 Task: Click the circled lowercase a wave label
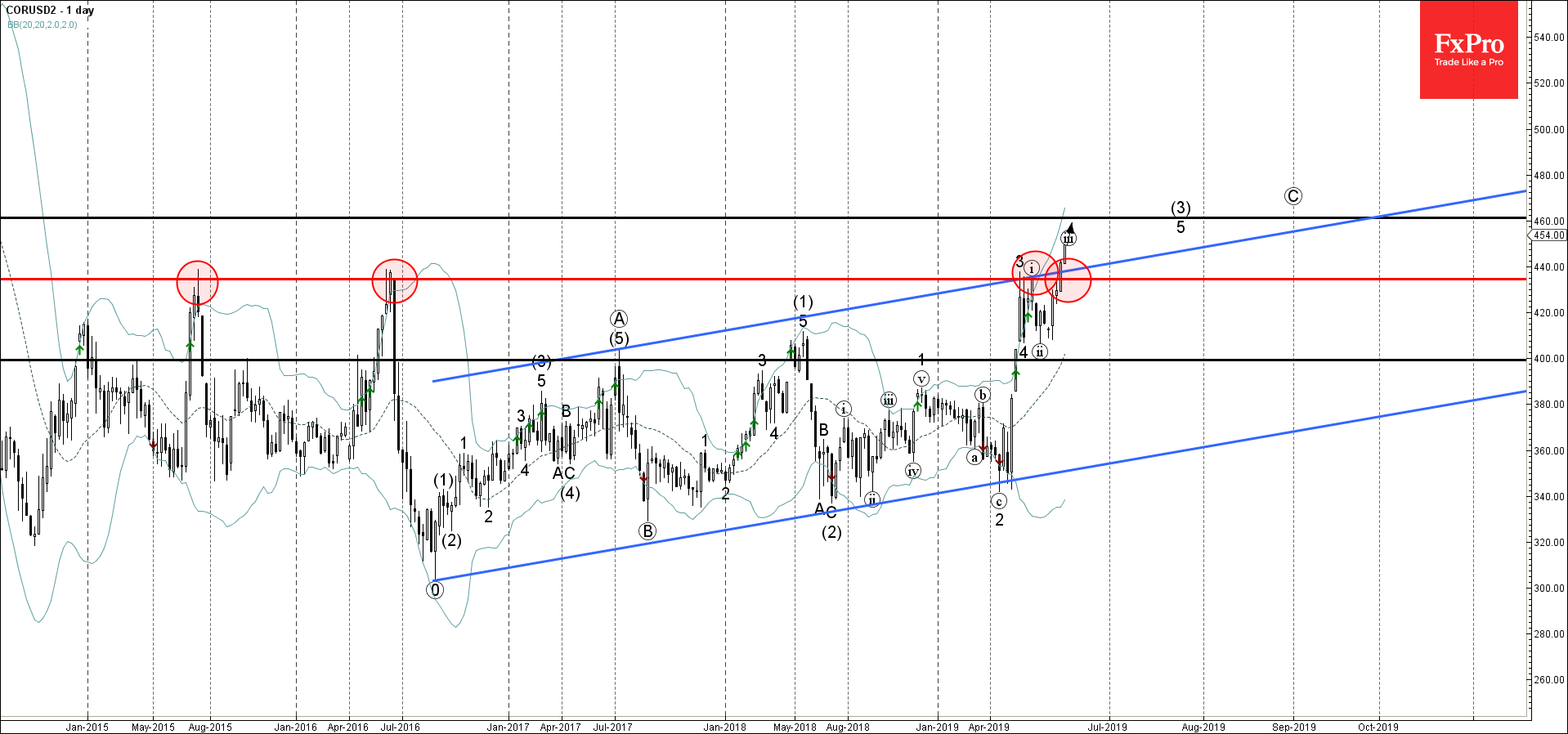(974, 457)
